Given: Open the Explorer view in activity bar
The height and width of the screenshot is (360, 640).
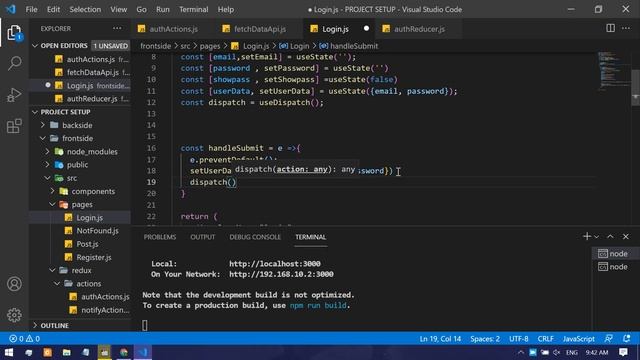Looking at the screenshot, I should pos(14,33).
